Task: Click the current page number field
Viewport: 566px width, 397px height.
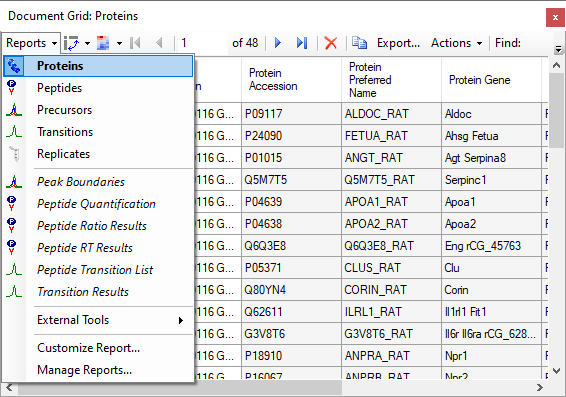Action: point(202,43)
